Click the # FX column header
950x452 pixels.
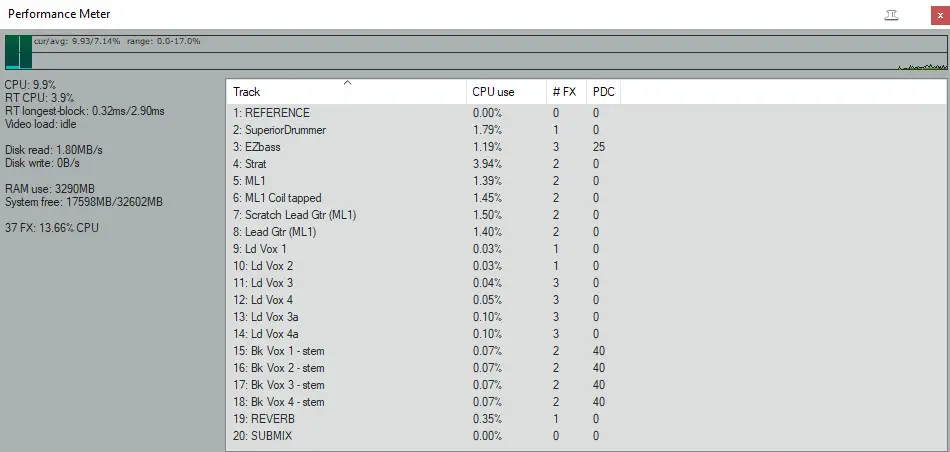566,91
